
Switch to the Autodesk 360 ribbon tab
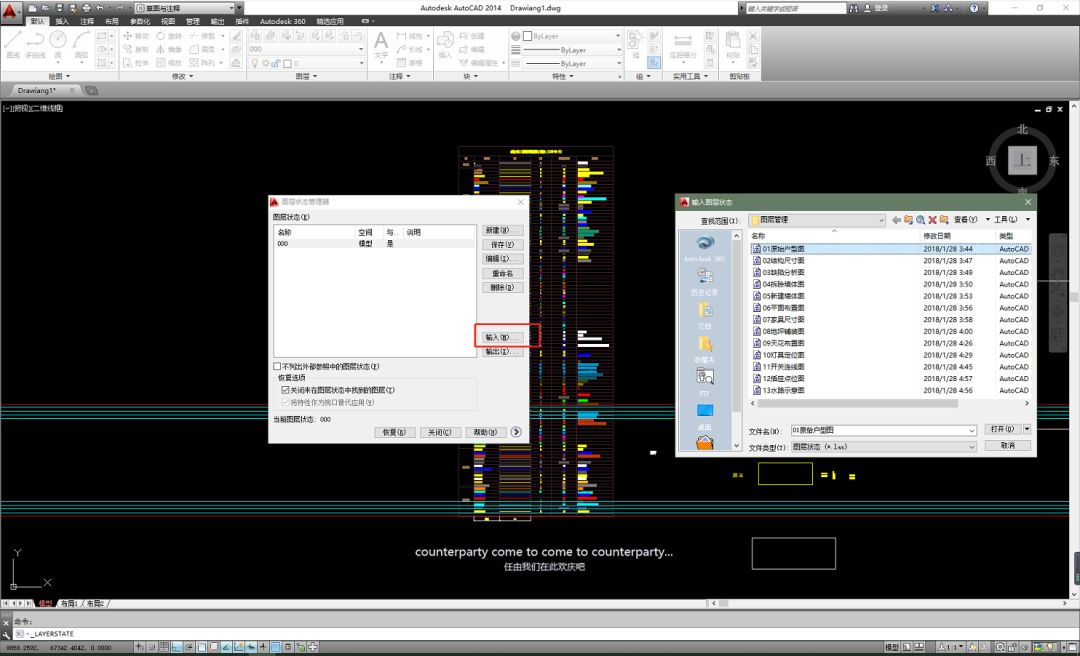[x=282, y=21]
